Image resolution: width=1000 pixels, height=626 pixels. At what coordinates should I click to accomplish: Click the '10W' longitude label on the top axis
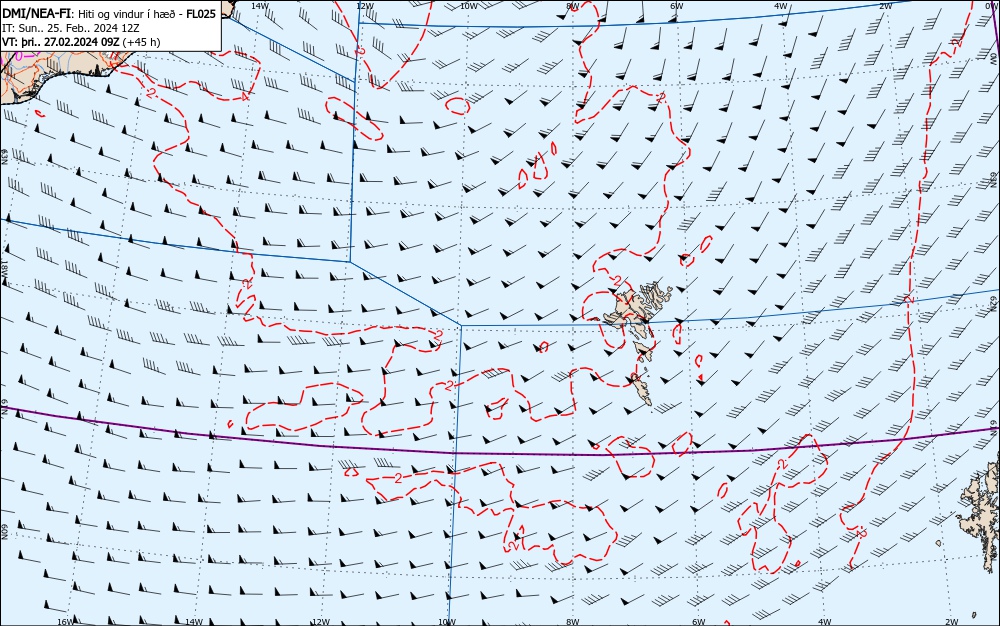469,6
